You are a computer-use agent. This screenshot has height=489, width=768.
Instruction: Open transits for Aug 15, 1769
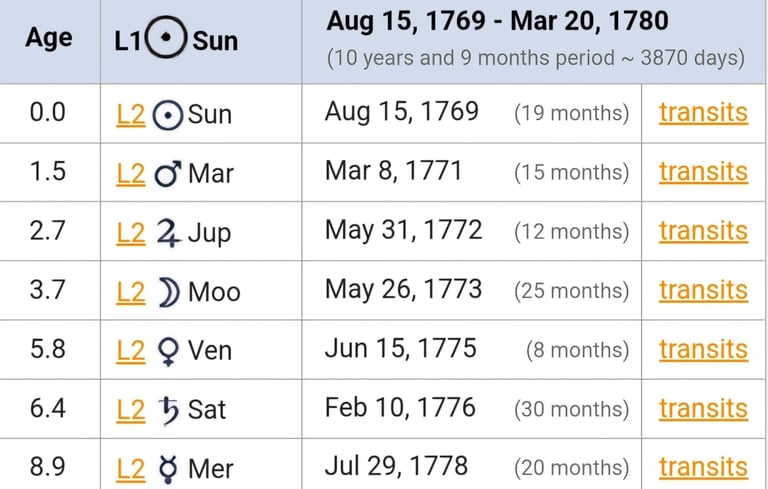tap(703, 113)
